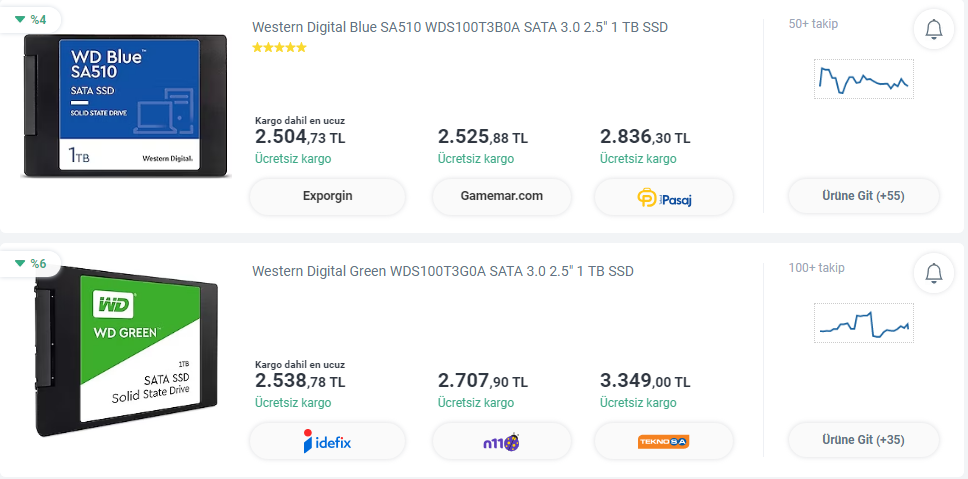
Task: Click Ücretsiz kargo under 2.836,30 TL
Action: [x=638, y=159]
